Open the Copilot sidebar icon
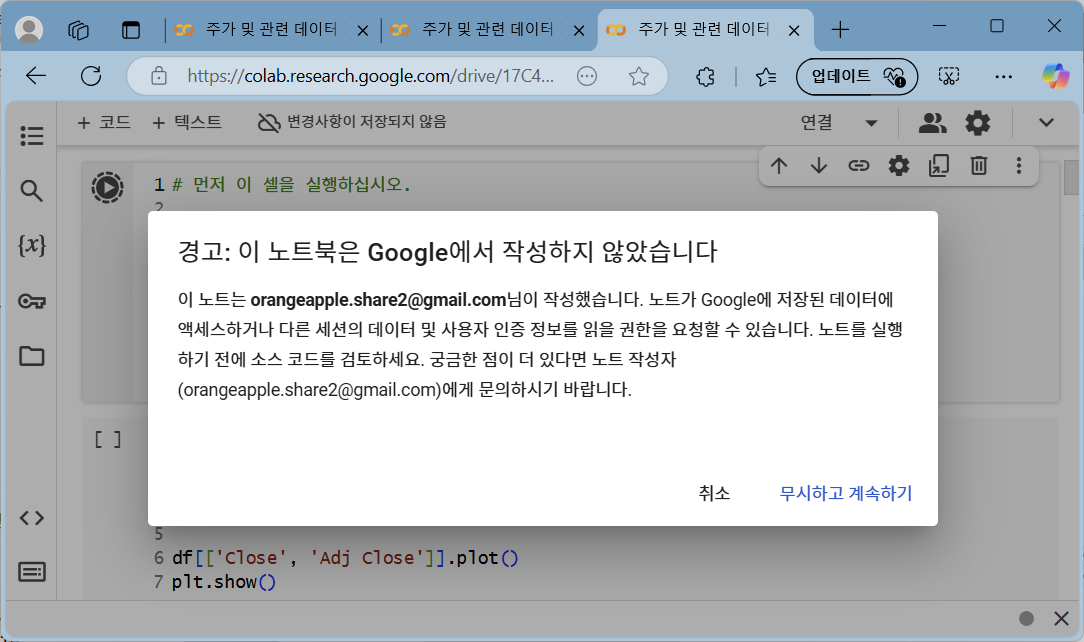The height and width of the screenshot is (642, 1084). [x=1055, y=76]
